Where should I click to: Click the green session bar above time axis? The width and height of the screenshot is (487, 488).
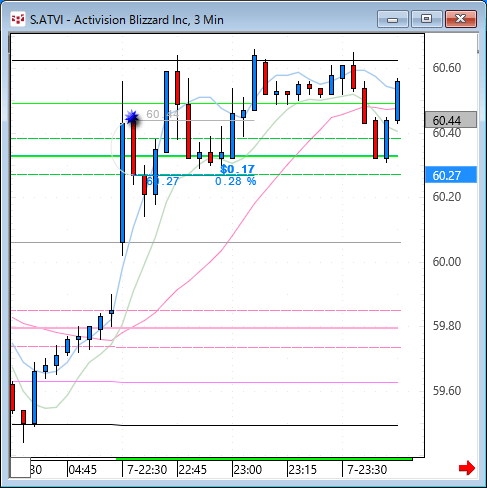click(264, 459)
